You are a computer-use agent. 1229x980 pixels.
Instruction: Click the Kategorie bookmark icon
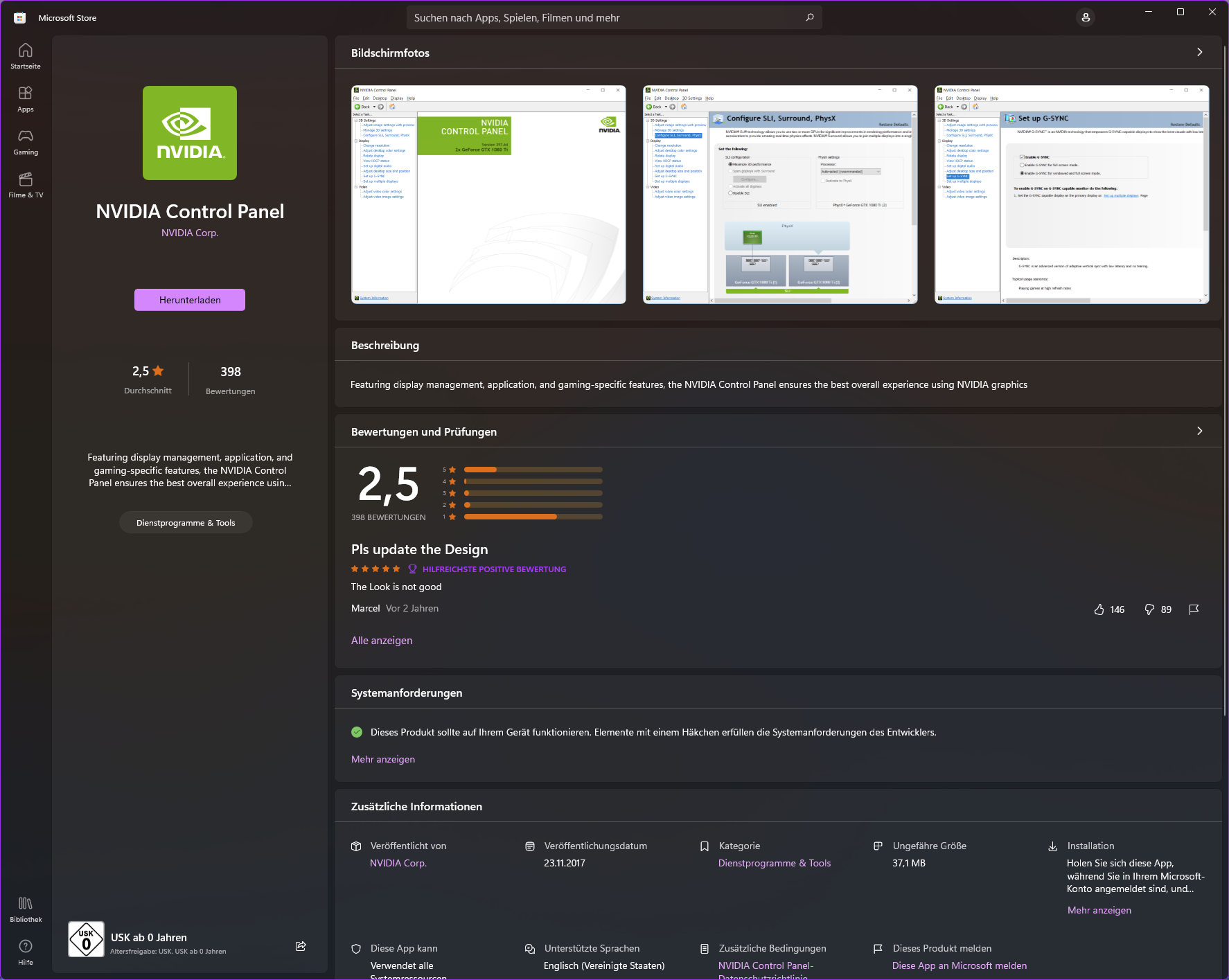click(705, 846)
